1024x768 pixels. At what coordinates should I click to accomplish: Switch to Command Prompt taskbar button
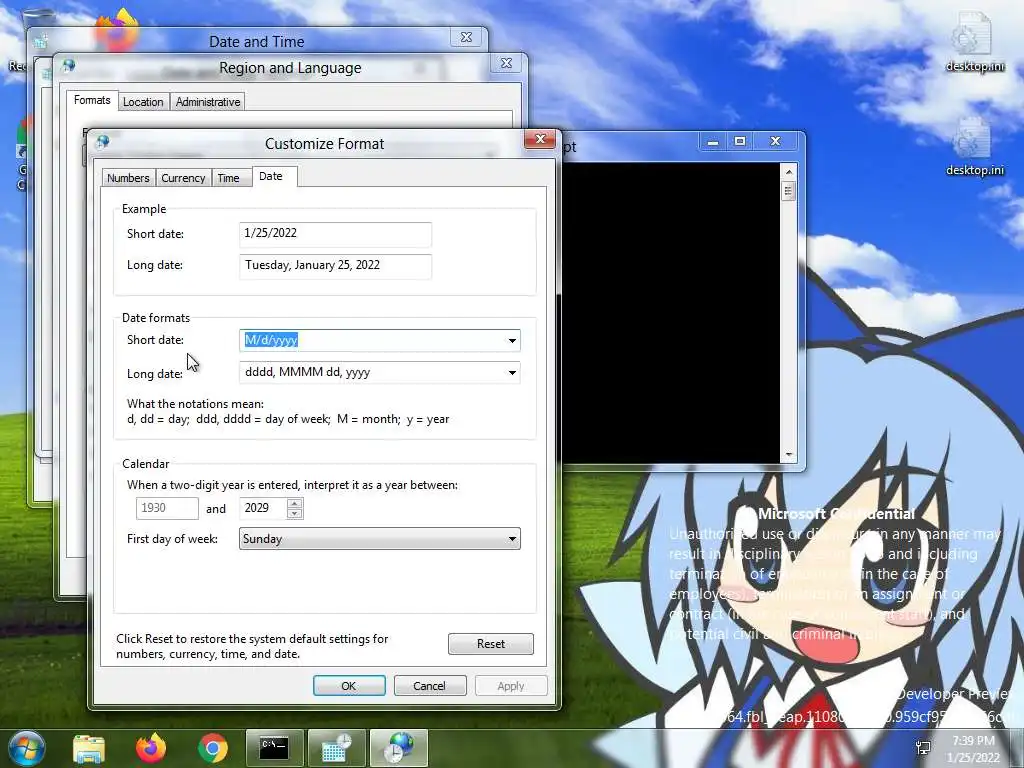pyautogui.click(x=274, y=748)
